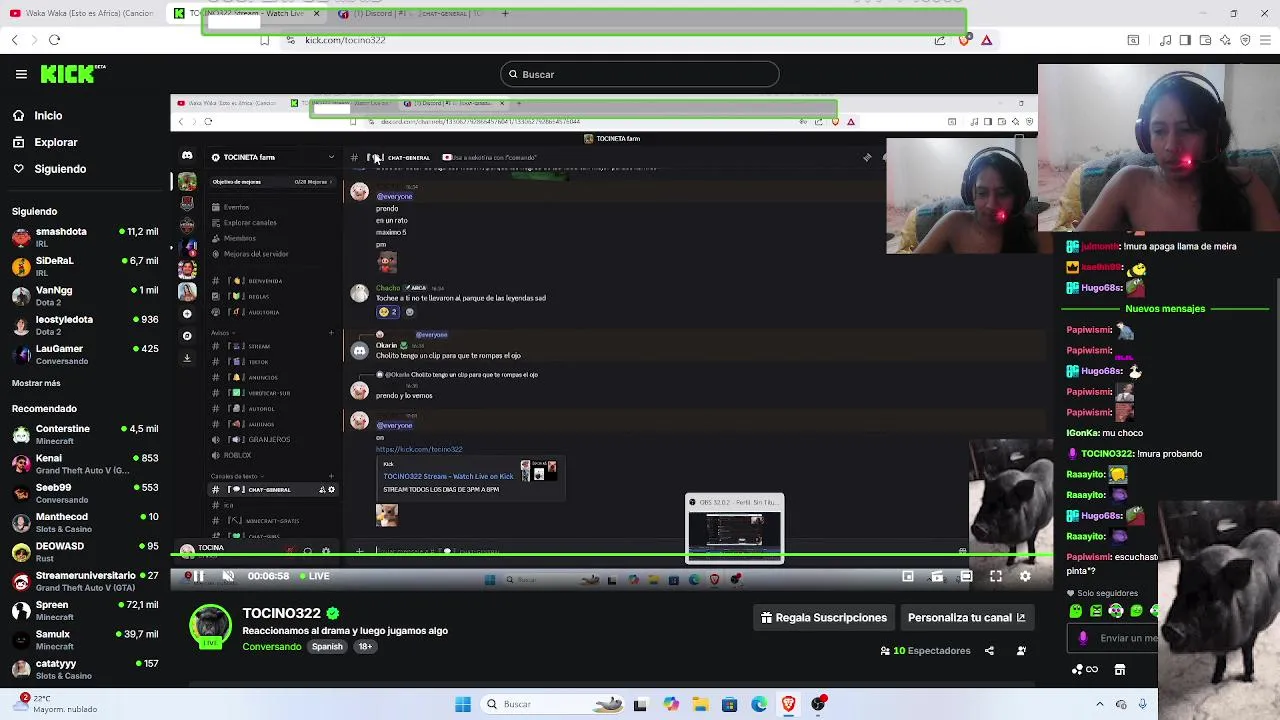Screen dimensions: 1280x720
Task: Select angry green square emote
Action: (1096, 611)
